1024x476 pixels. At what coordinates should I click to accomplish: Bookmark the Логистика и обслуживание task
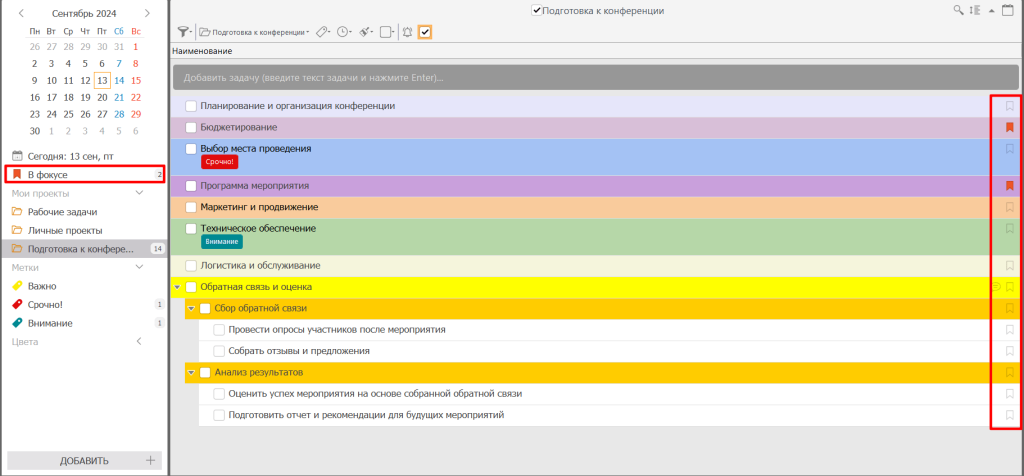[x=1010, y=266]
